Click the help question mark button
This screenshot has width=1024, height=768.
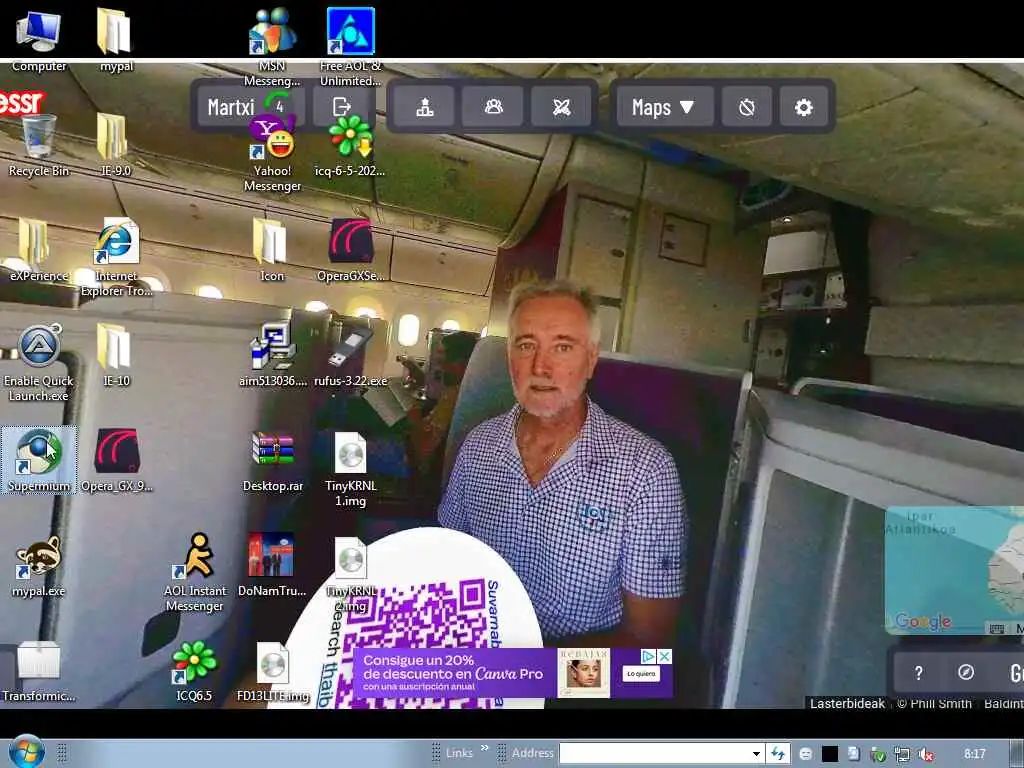pos(918,673)
